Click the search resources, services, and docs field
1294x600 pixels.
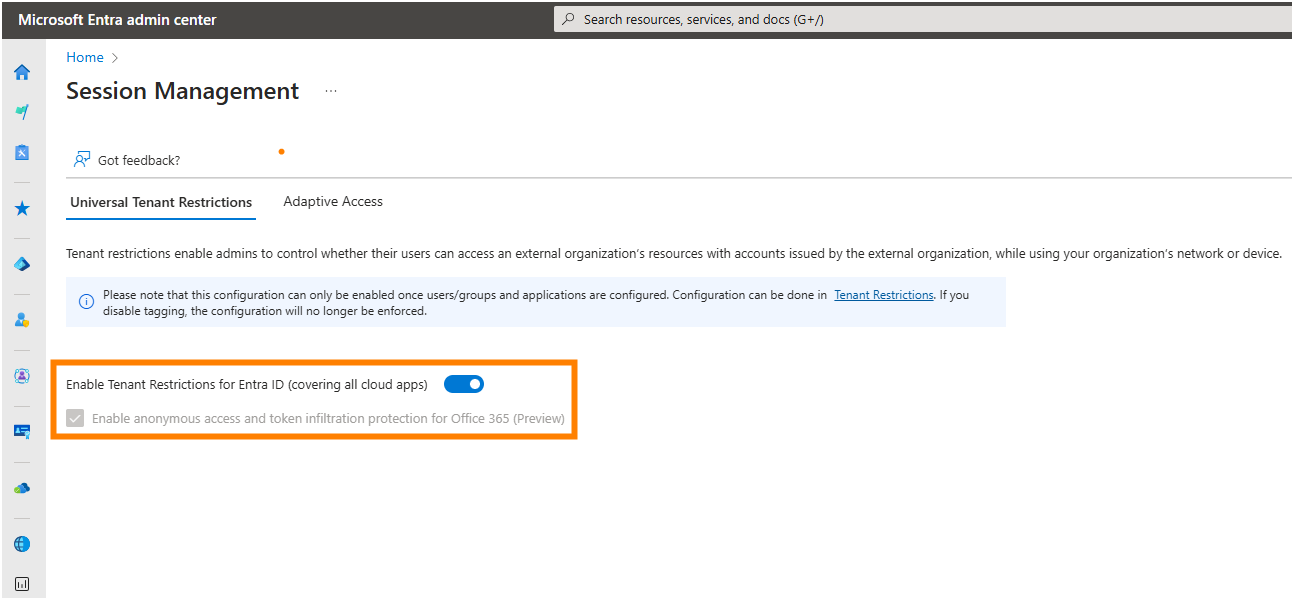click(923, 19)
